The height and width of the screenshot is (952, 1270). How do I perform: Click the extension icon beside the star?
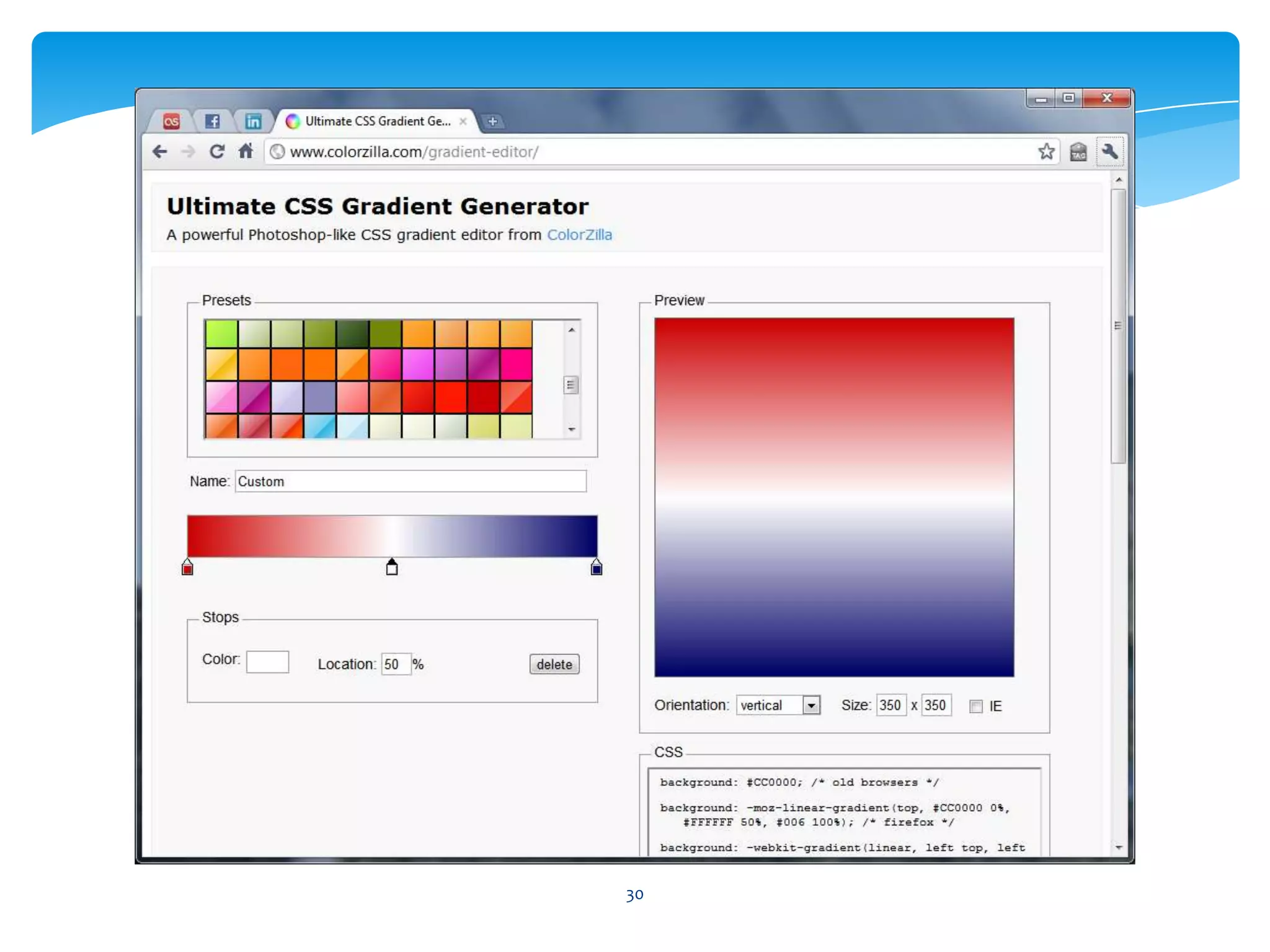[x=1078, y=151]
